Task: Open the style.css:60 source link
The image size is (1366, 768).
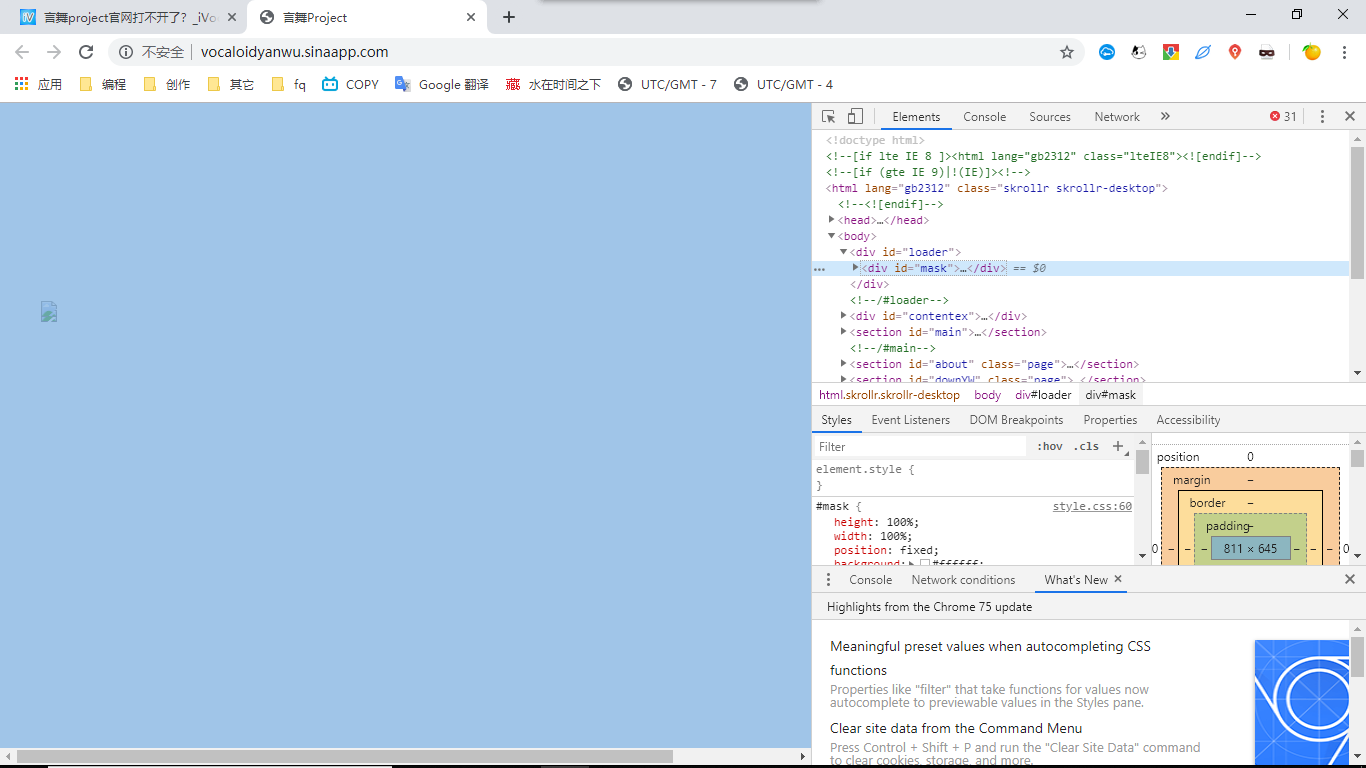Action: pos(1092,507)
